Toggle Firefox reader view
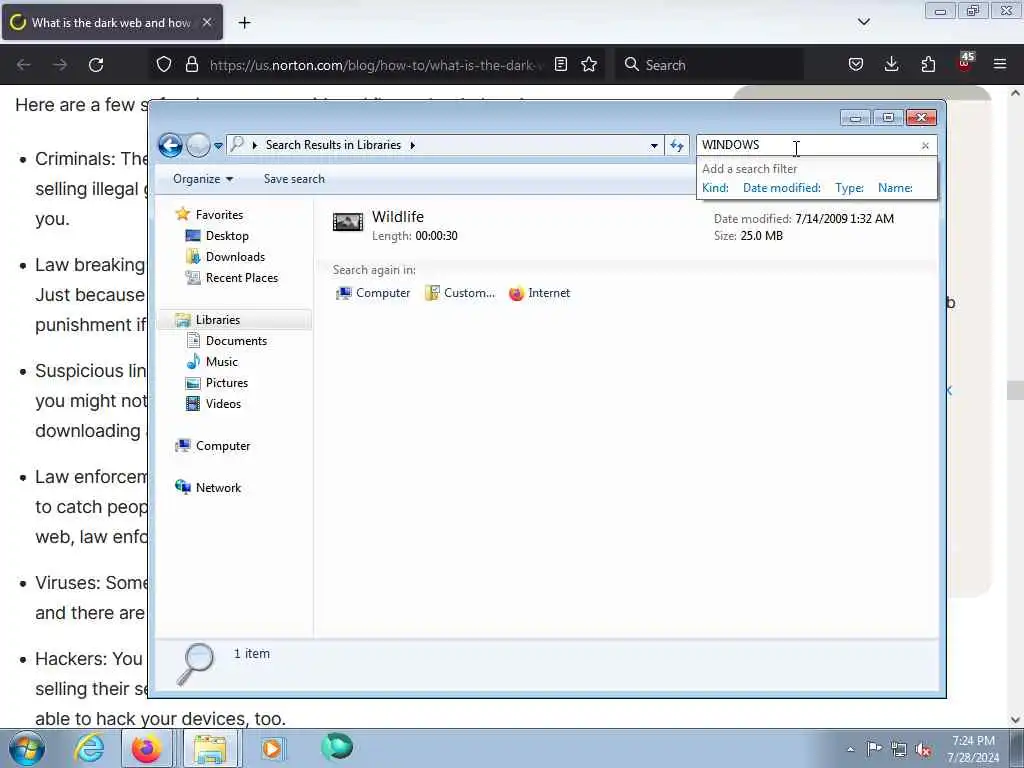Screen dimensions: 1024x768 pyautogui.click(x=561, y=64)
